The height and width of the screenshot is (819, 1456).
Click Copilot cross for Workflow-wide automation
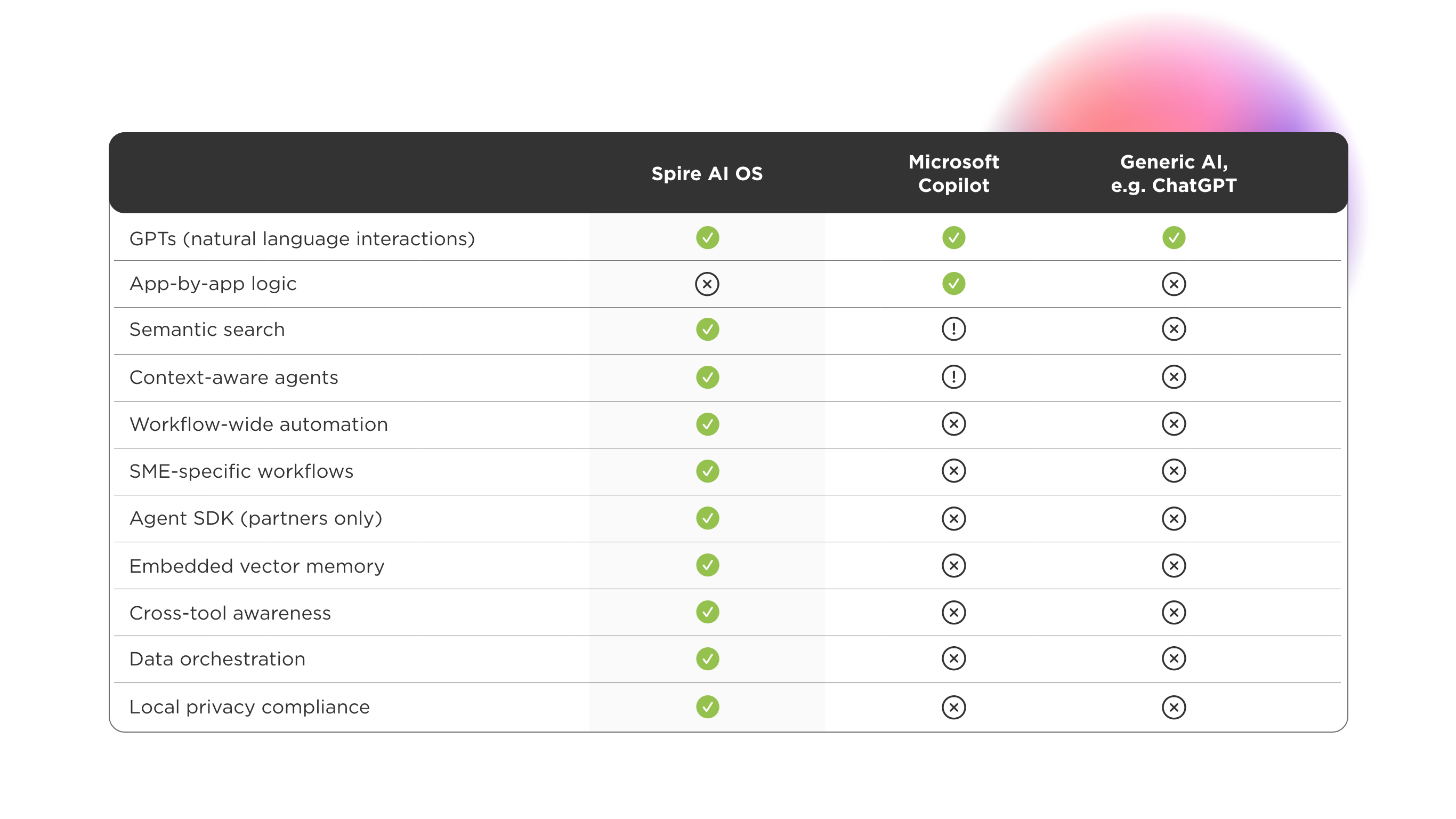953,424
